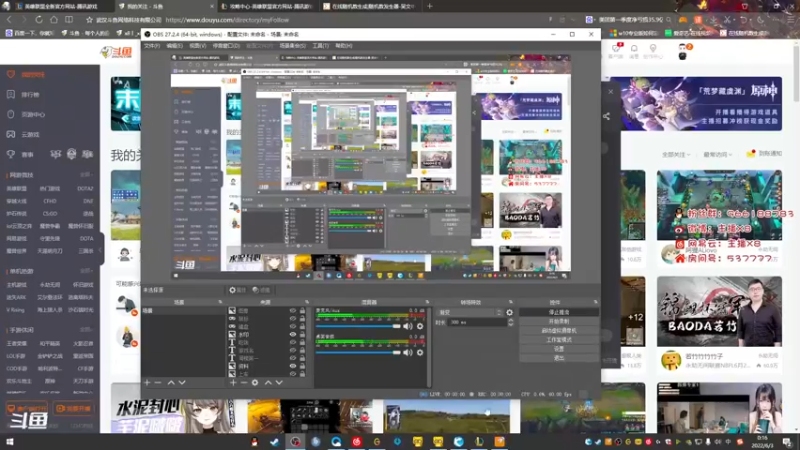Open the 桌面音频 channel settings gear
This screenshot has height=450, width=800.
(x=420, y=353)
